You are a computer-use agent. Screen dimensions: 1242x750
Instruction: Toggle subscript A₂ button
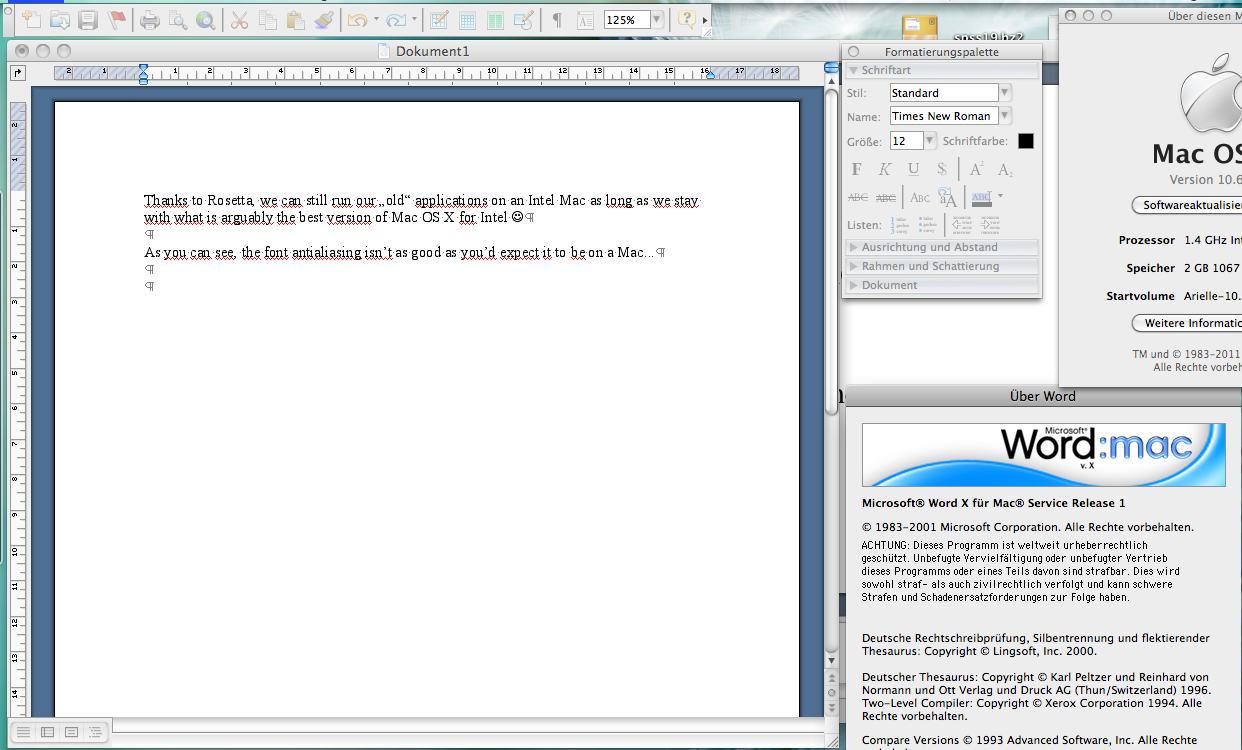point(1005,169)
